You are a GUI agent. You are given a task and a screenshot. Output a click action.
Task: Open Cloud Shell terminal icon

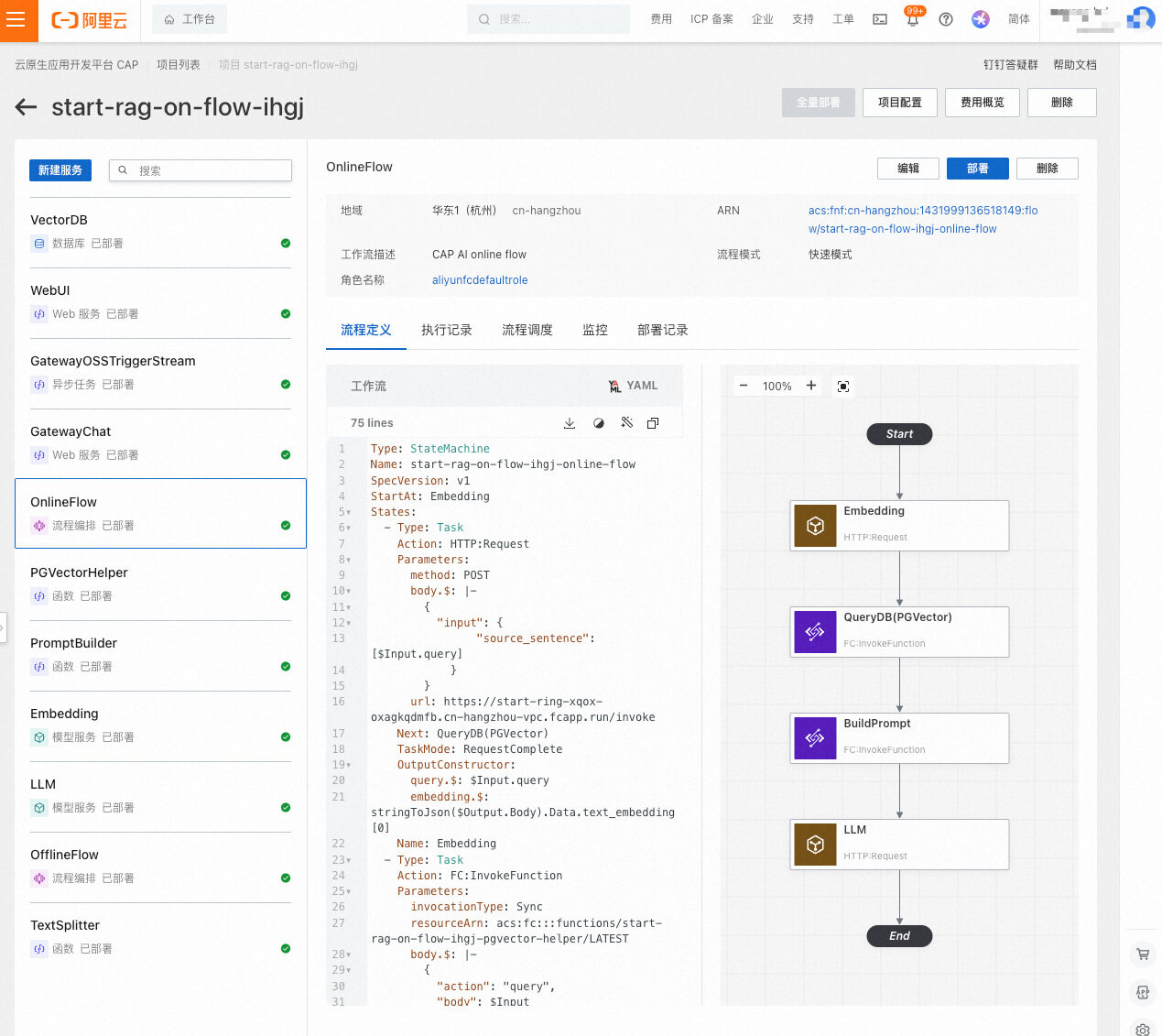pyautogui.click(x=880, y=19)
